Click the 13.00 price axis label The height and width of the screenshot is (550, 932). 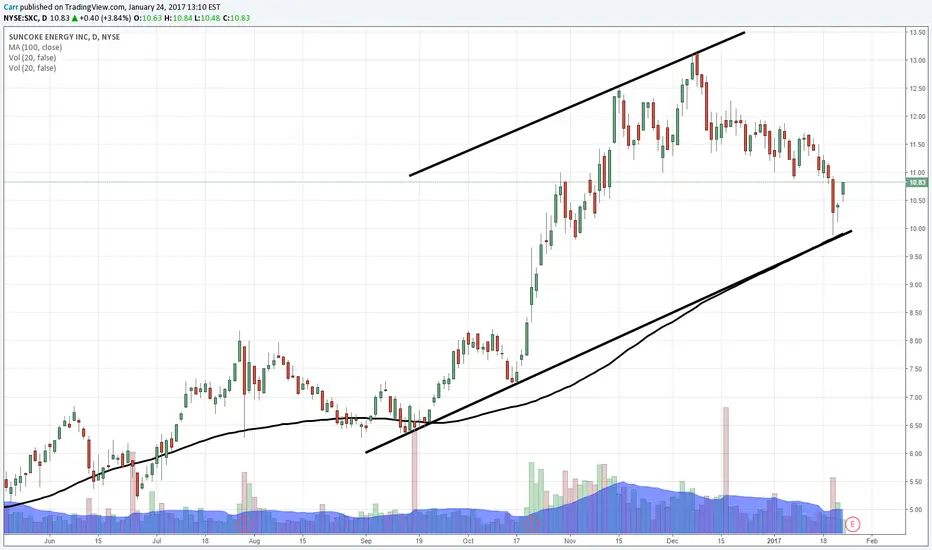(918, 60)
